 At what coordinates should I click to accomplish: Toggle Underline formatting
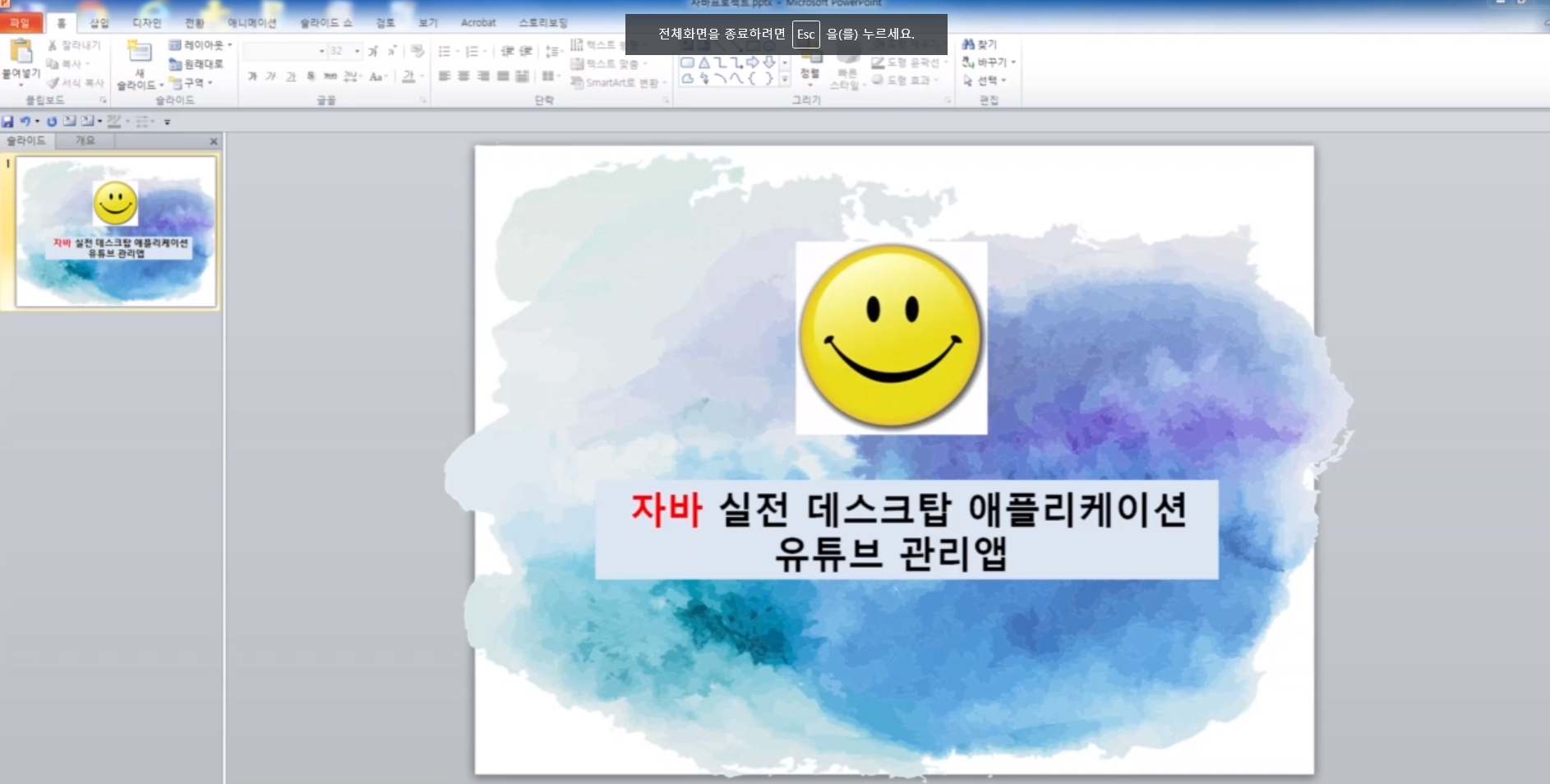click(x=291, y=76)
